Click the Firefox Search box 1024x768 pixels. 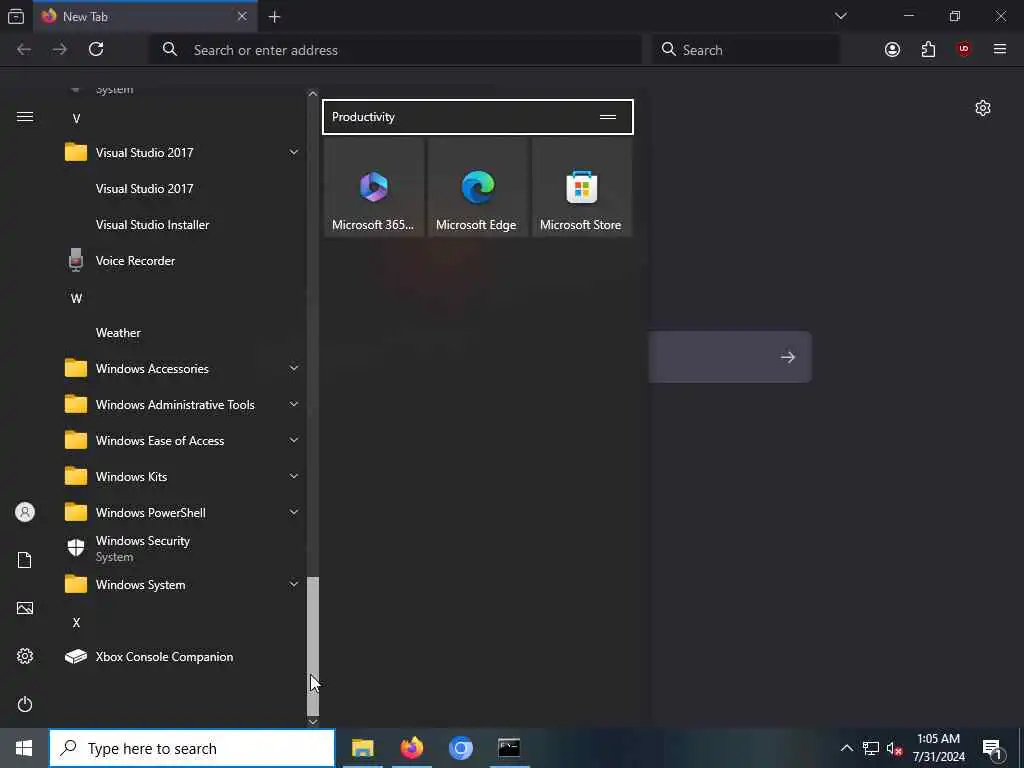[x=745, y=50]
